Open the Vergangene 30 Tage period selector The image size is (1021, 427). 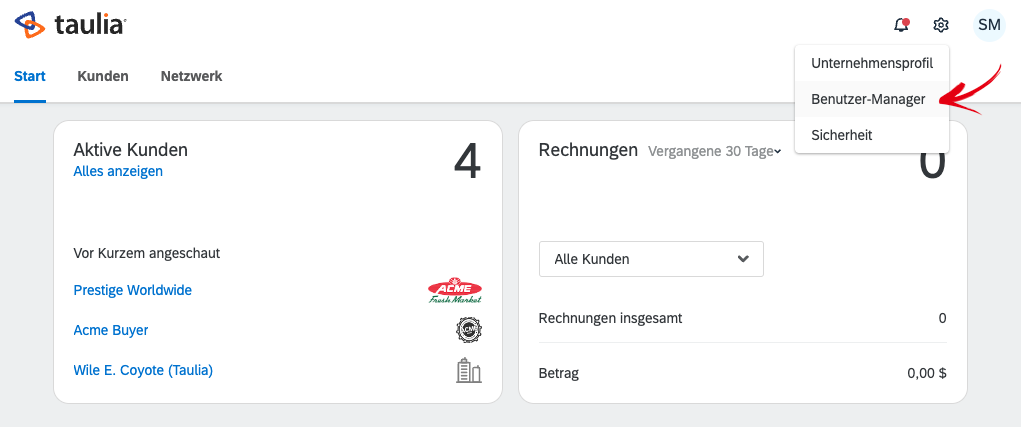tap(714, 151)
